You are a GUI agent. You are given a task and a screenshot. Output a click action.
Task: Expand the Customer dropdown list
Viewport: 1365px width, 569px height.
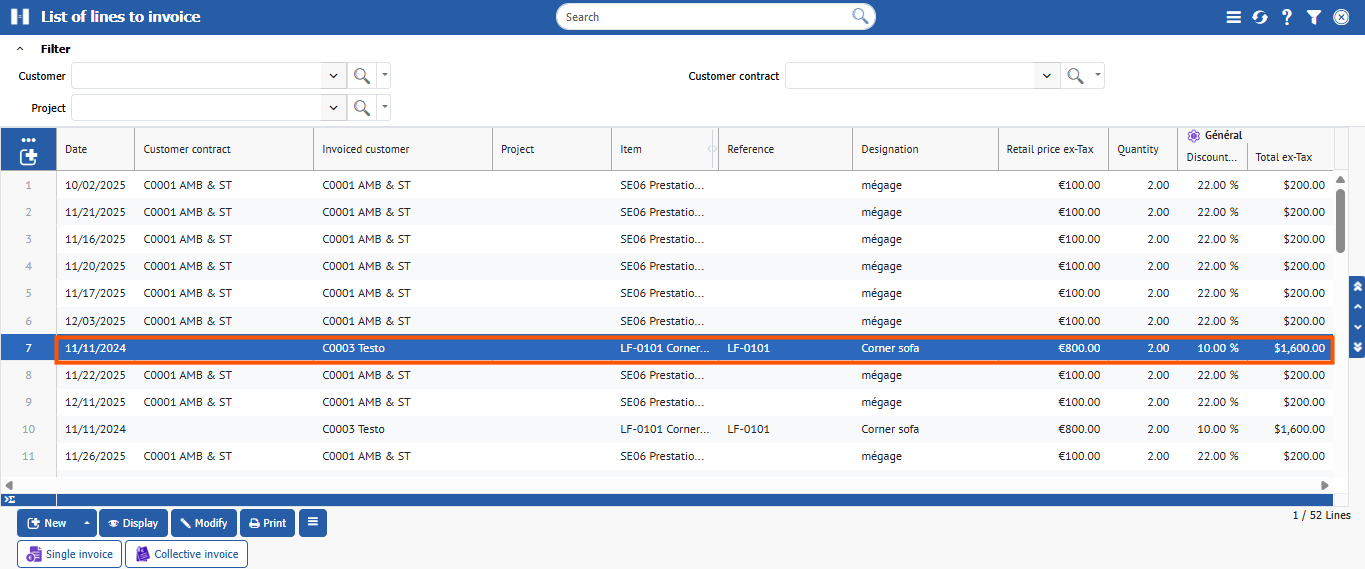334,76
